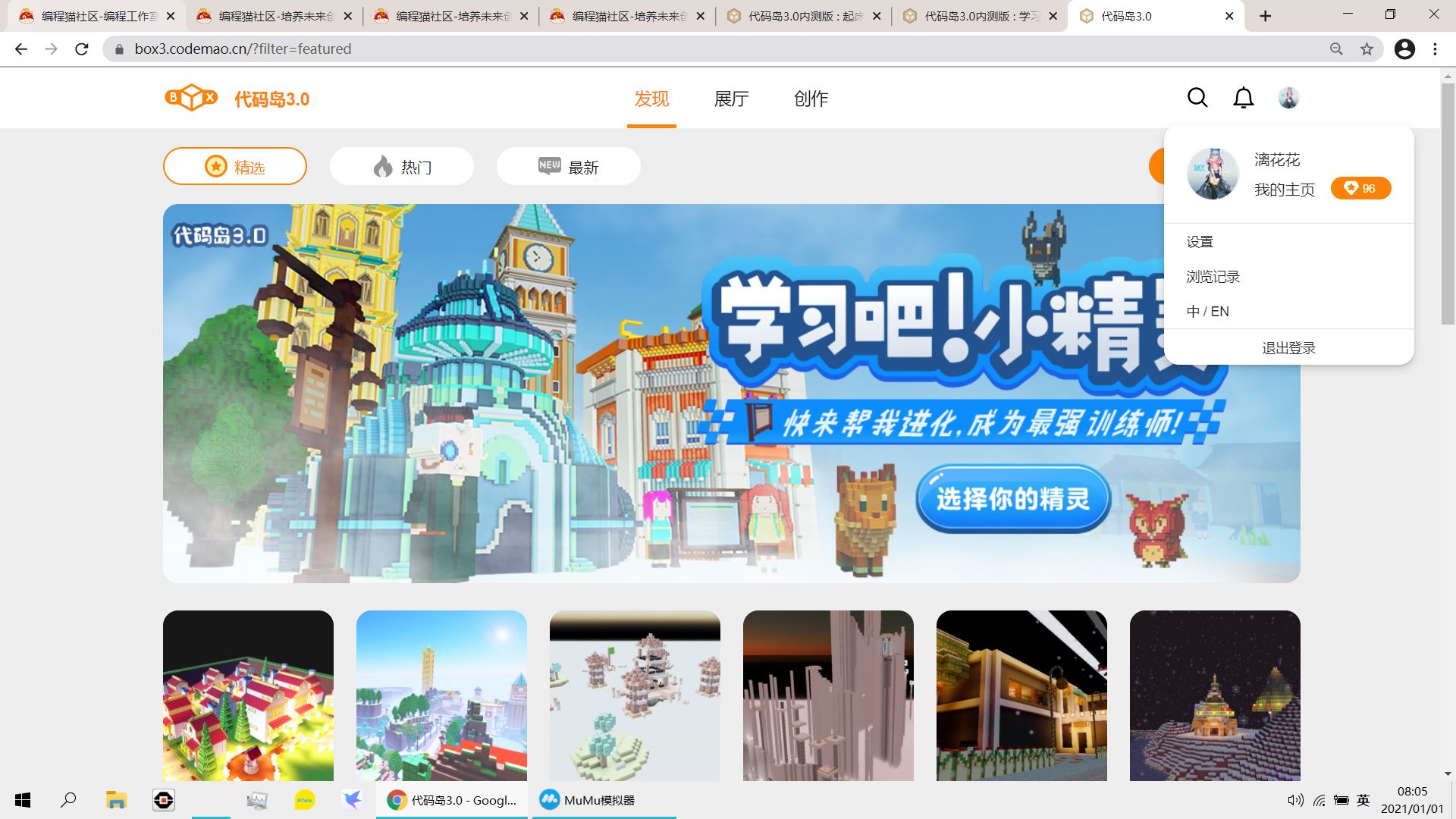1456x819 pixels.
Task: Select the 最新 newest filter
Action: (569, 166)
